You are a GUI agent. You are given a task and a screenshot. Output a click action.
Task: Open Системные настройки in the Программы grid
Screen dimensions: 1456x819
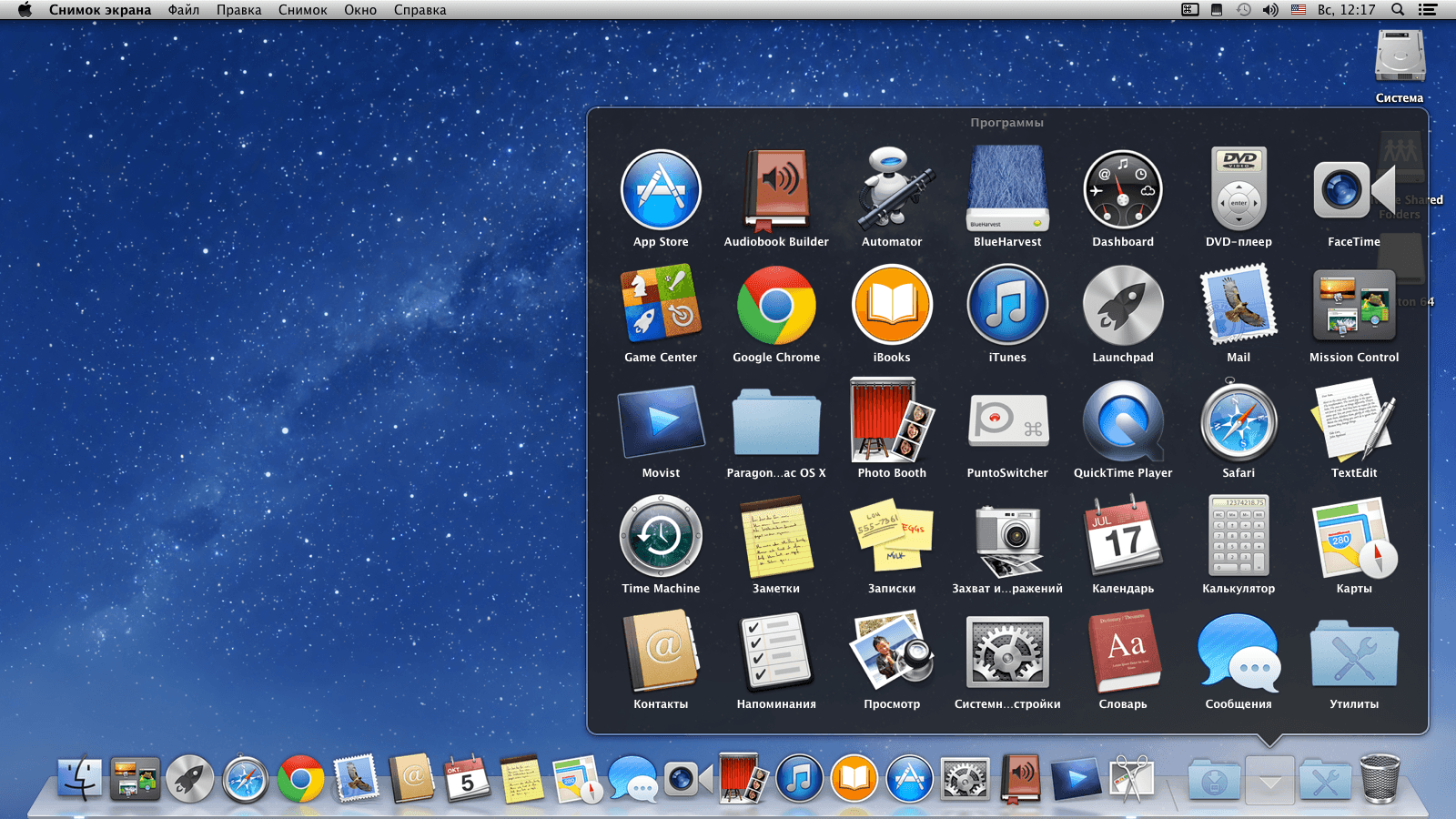tap(1007, 652)
